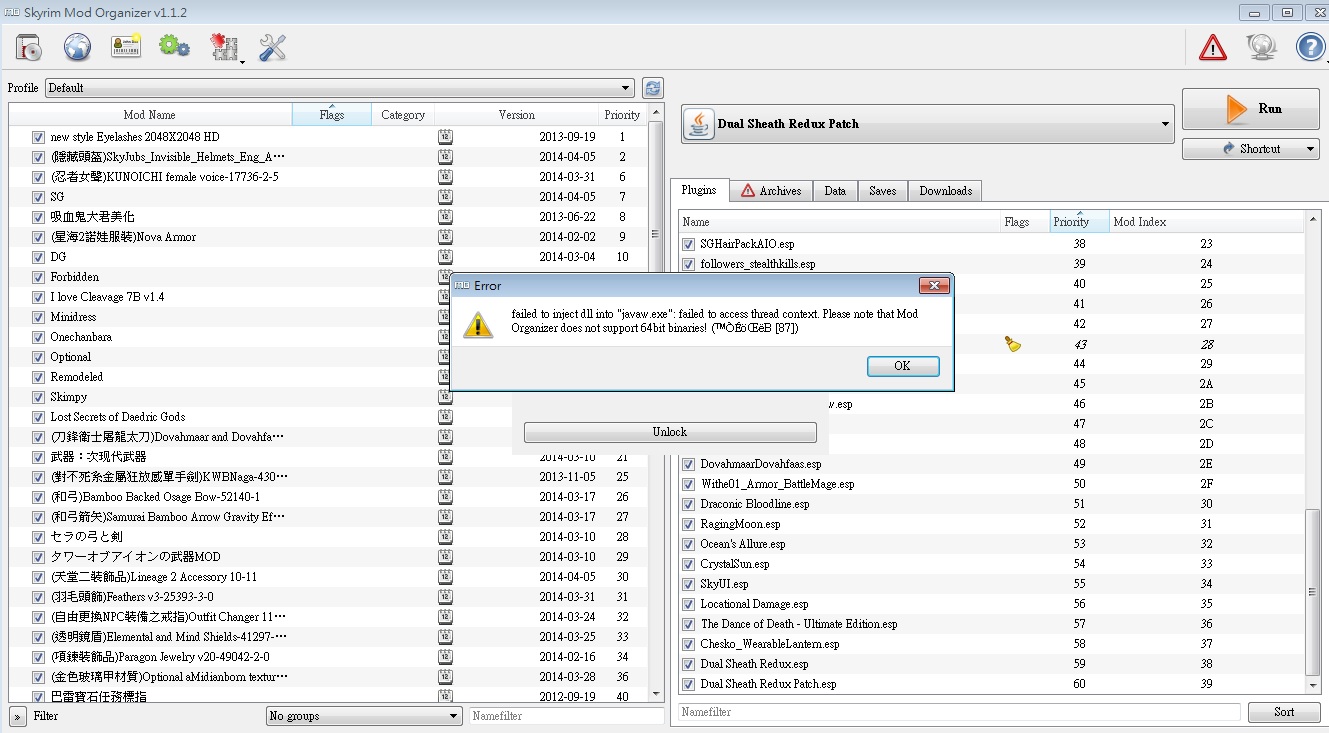The width and height of the screenshot is (1329, 733).
Task: Open the profiles ID card icon
Action: click(126, 46)
